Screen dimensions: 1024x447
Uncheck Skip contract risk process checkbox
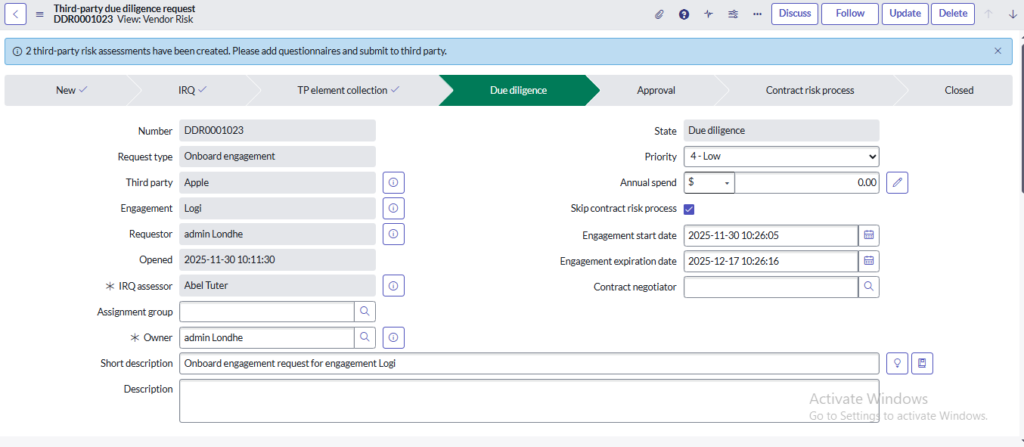pos(689,209)
